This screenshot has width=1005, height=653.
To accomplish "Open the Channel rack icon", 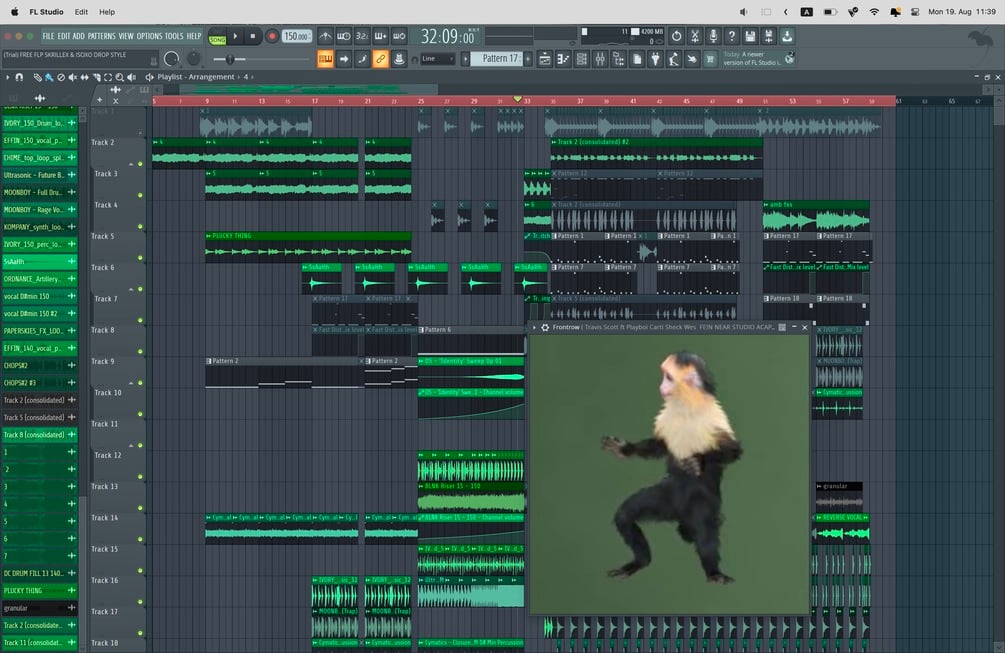I will point(581,59).
